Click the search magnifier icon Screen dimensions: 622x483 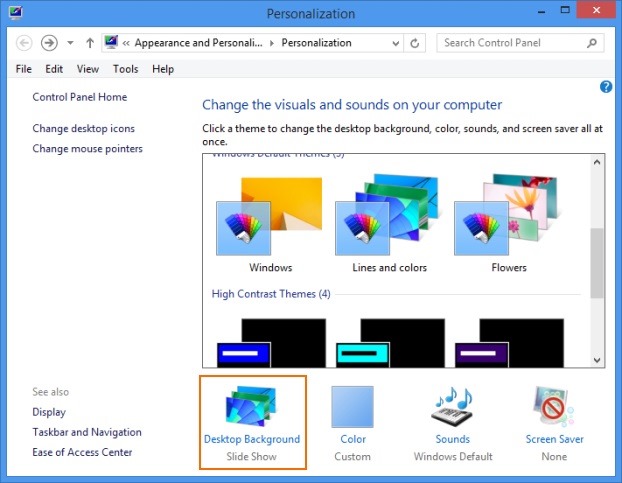(x=591, y=43)
